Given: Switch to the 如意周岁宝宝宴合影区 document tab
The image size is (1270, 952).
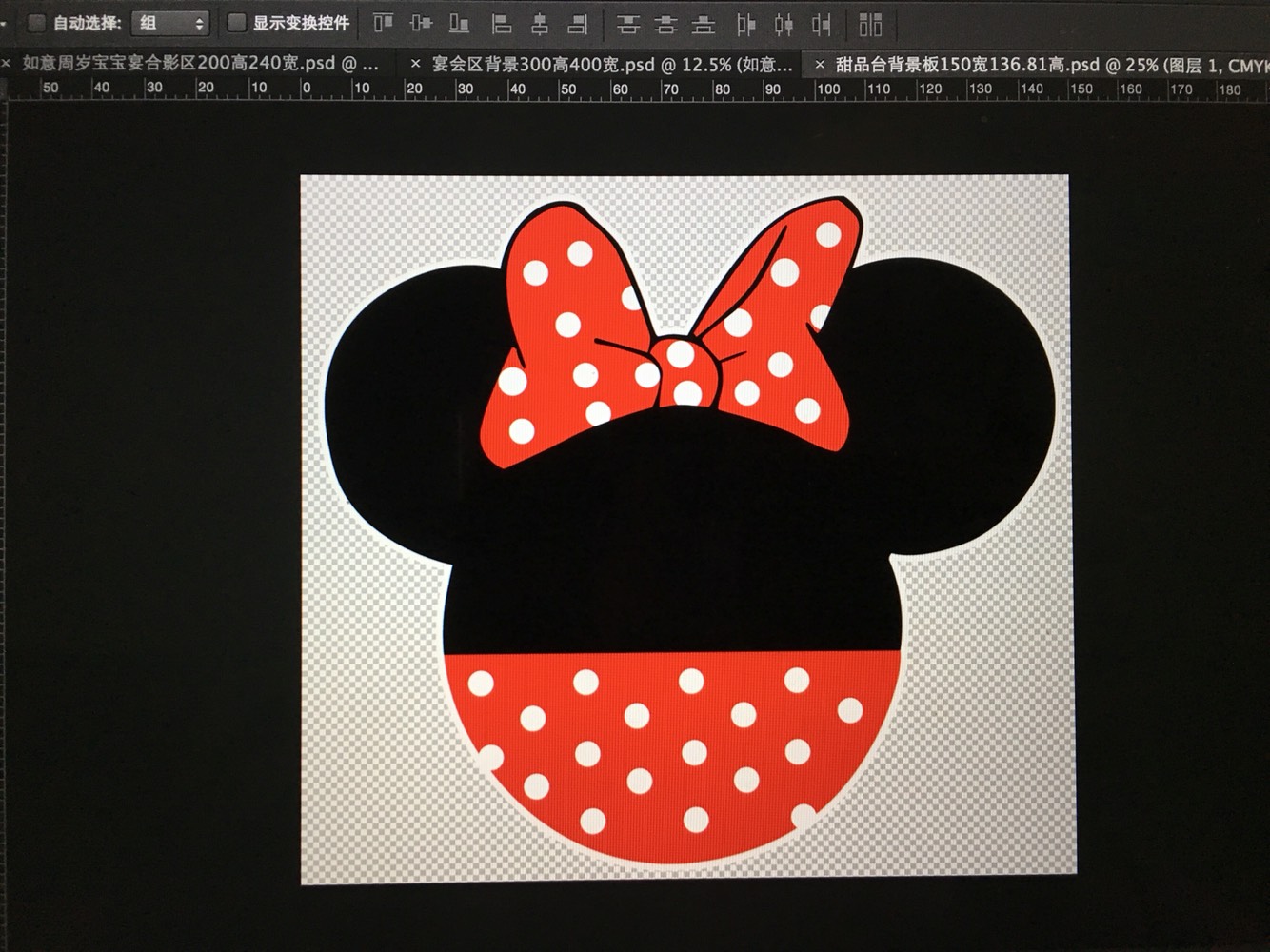Looking at the screenshot, I should pyautogui.click(x=201, y=64).
